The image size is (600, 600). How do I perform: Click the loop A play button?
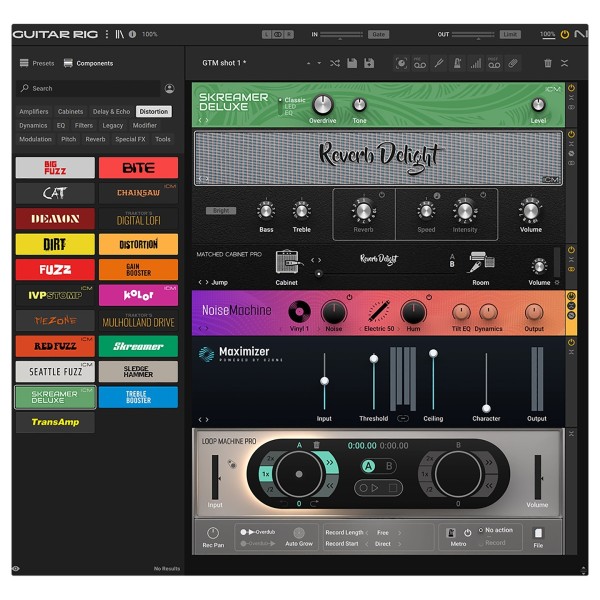[x=375, y=488]
